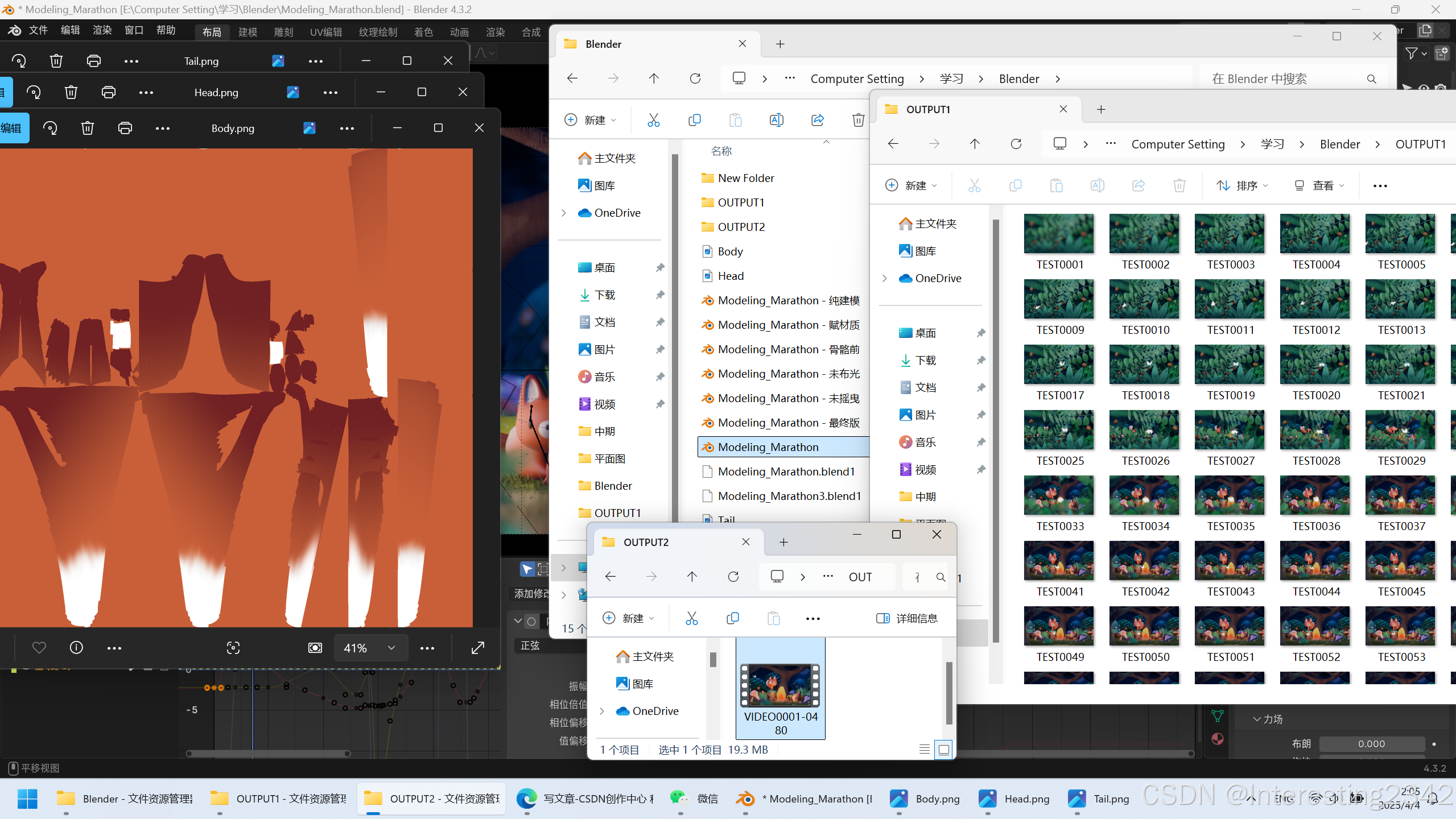Click the 布朗 value slider field
The image size is (1456, 819).
[1371, 744]
